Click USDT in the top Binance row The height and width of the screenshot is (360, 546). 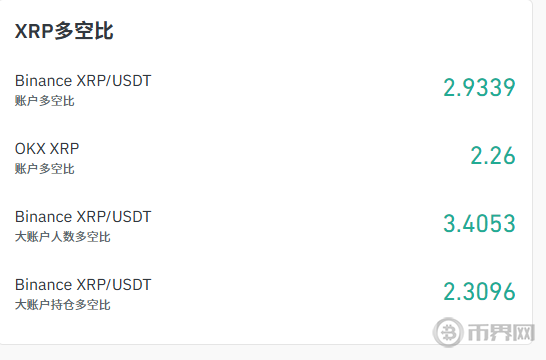(132, 81)
